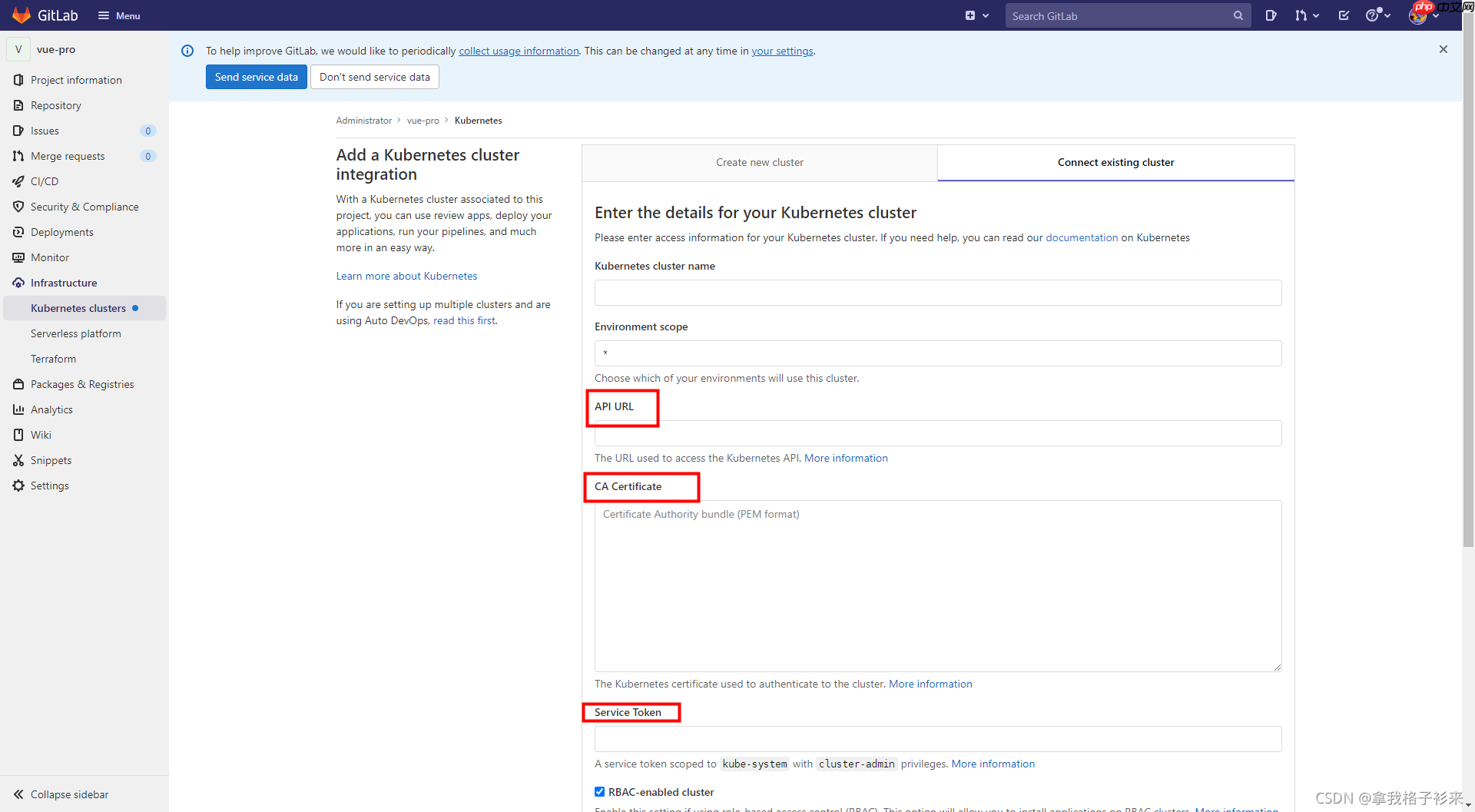This screenshot has width=1475, height=812.
Task: Open Settings gear in sidebar
Action: pos(18,486)
